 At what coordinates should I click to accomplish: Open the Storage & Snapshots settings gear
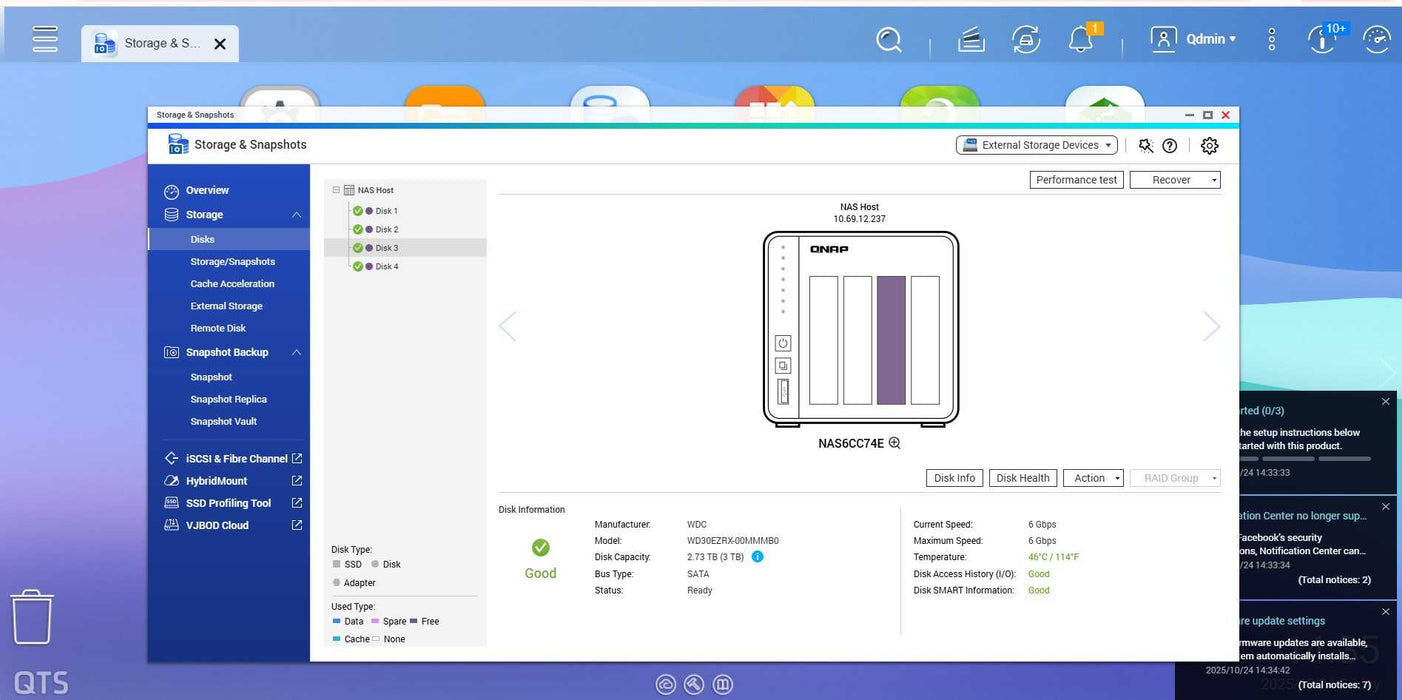click(x=1209, y=145)
